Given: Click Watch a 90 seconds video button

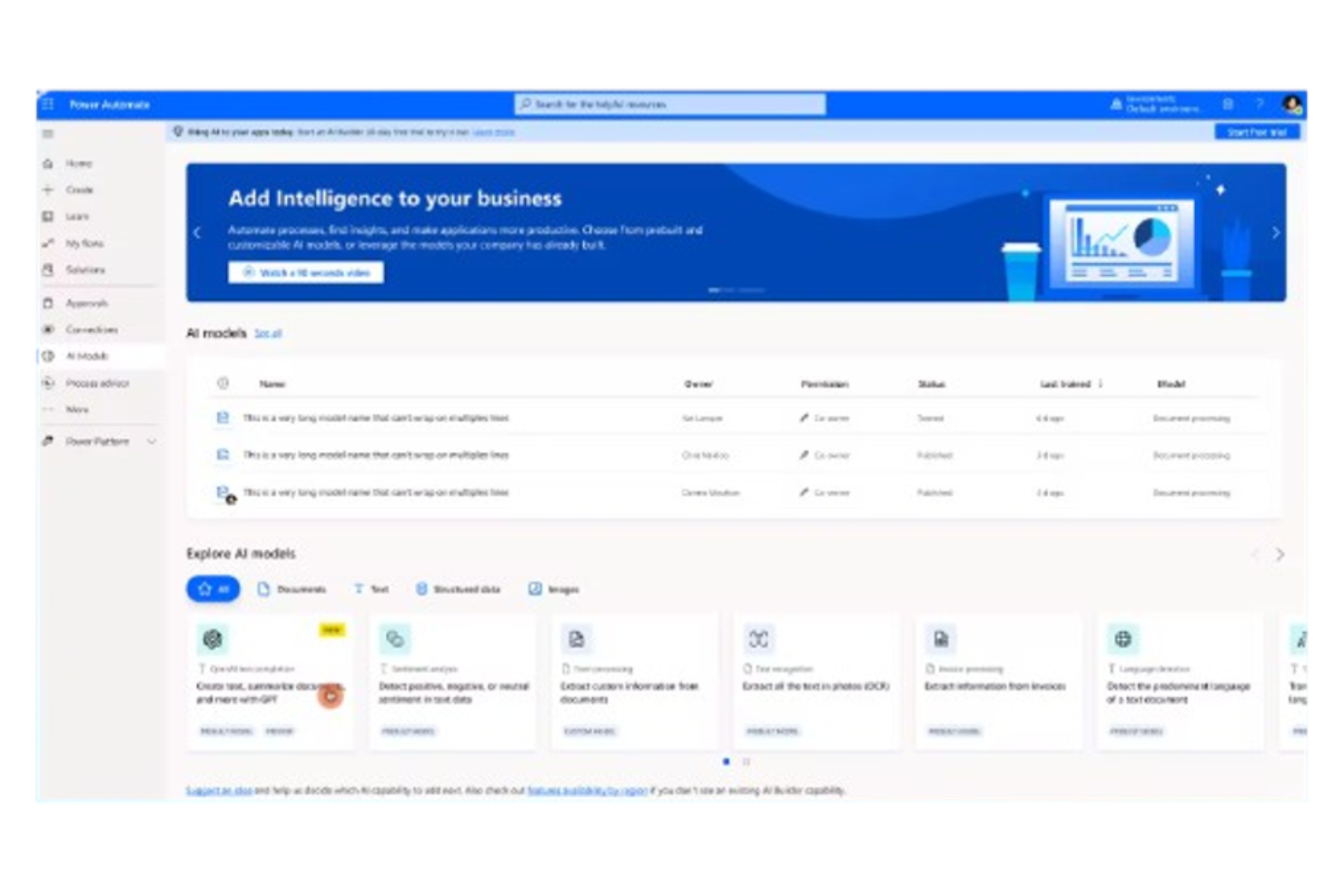Looking at the screenshot, I should coord(306,272).
